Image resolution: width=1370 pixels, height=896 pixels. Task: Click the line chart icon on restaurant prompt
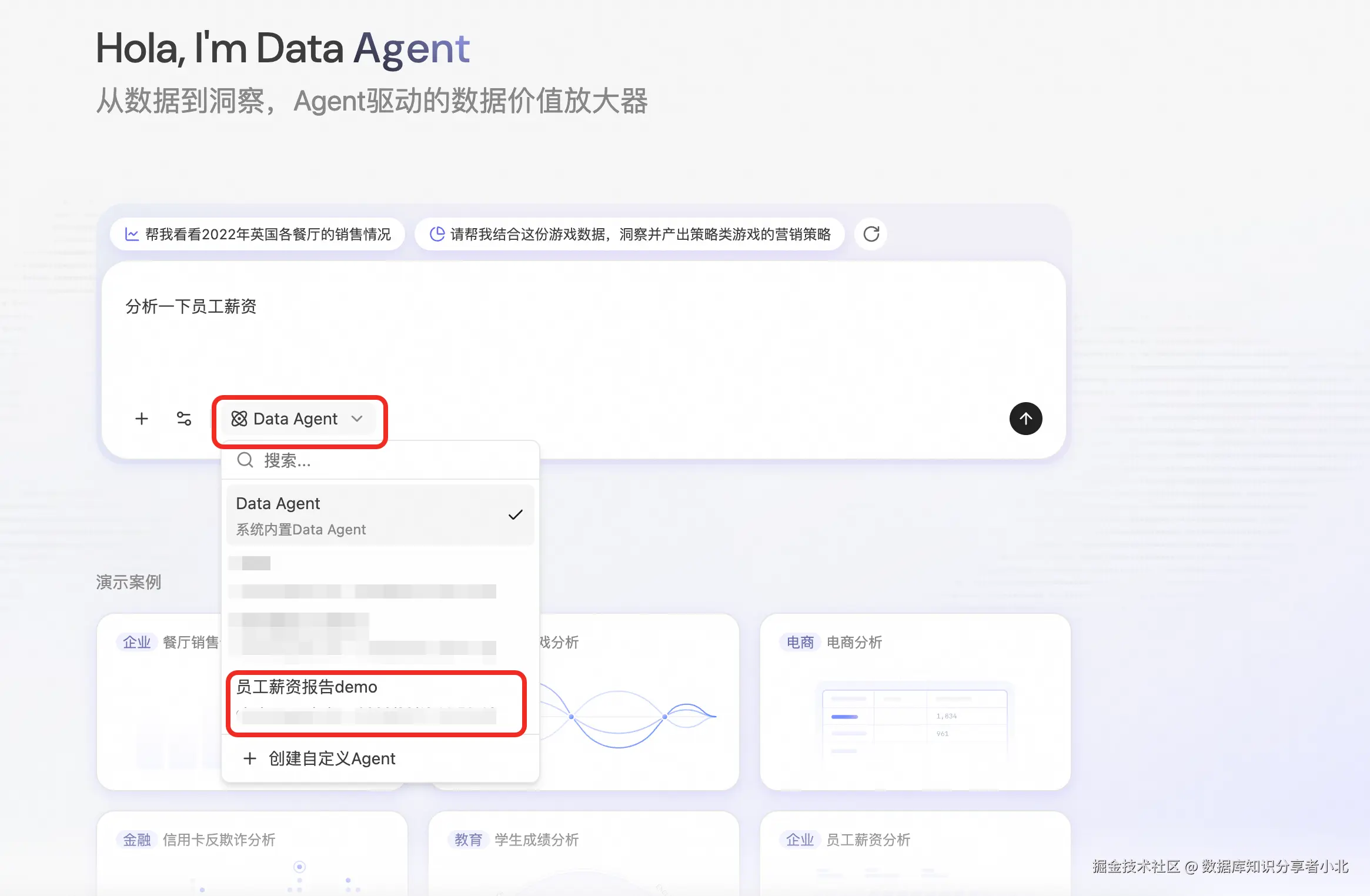point(132,235)
